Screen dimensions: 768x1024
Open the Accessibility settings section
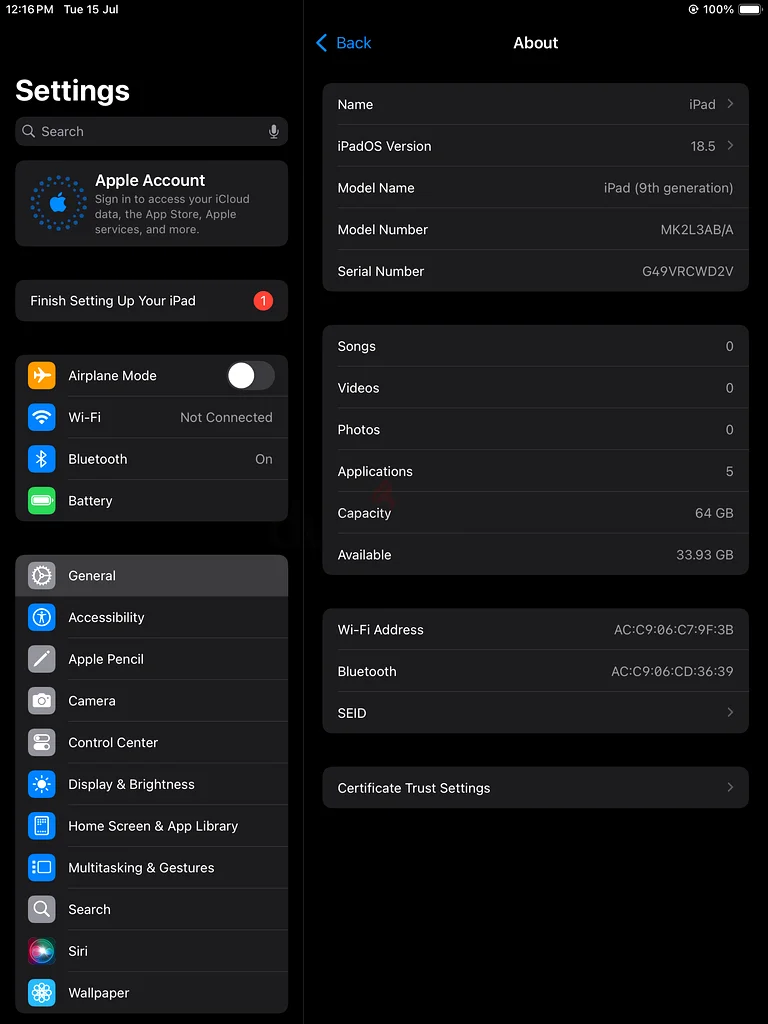tap(152, 617)
